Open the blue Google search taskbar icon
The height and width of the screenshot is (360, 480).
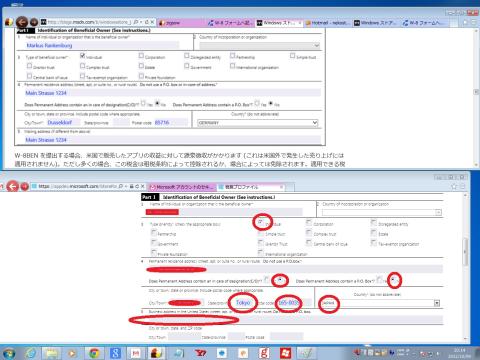tap(115, 353)
